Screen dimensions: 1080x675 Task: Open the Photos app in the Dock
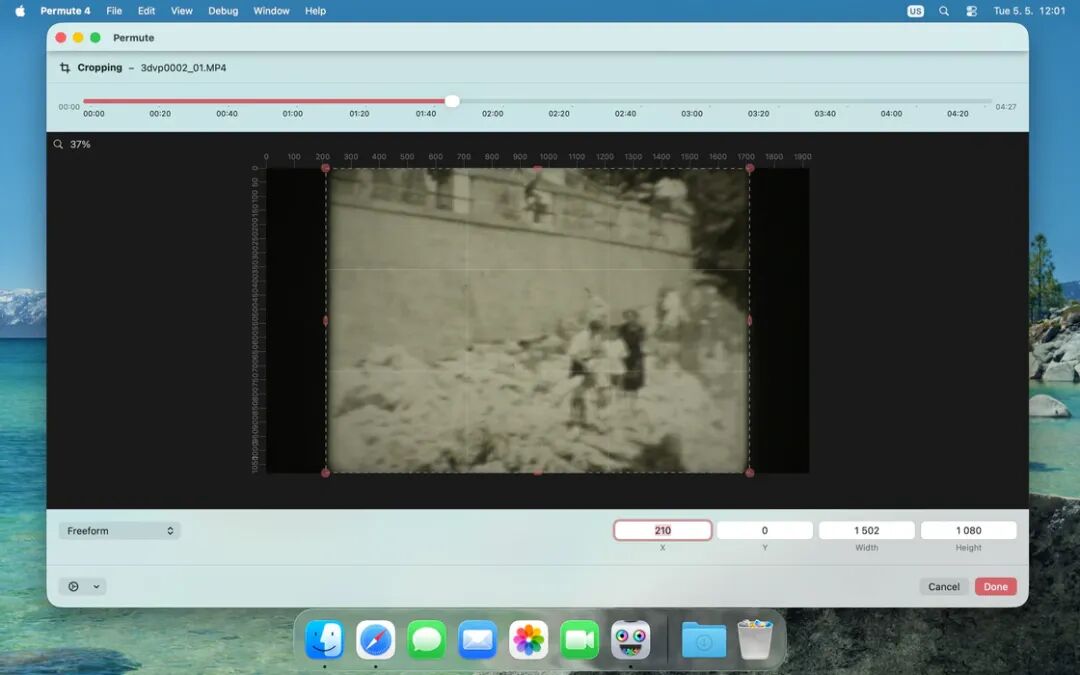528,639
